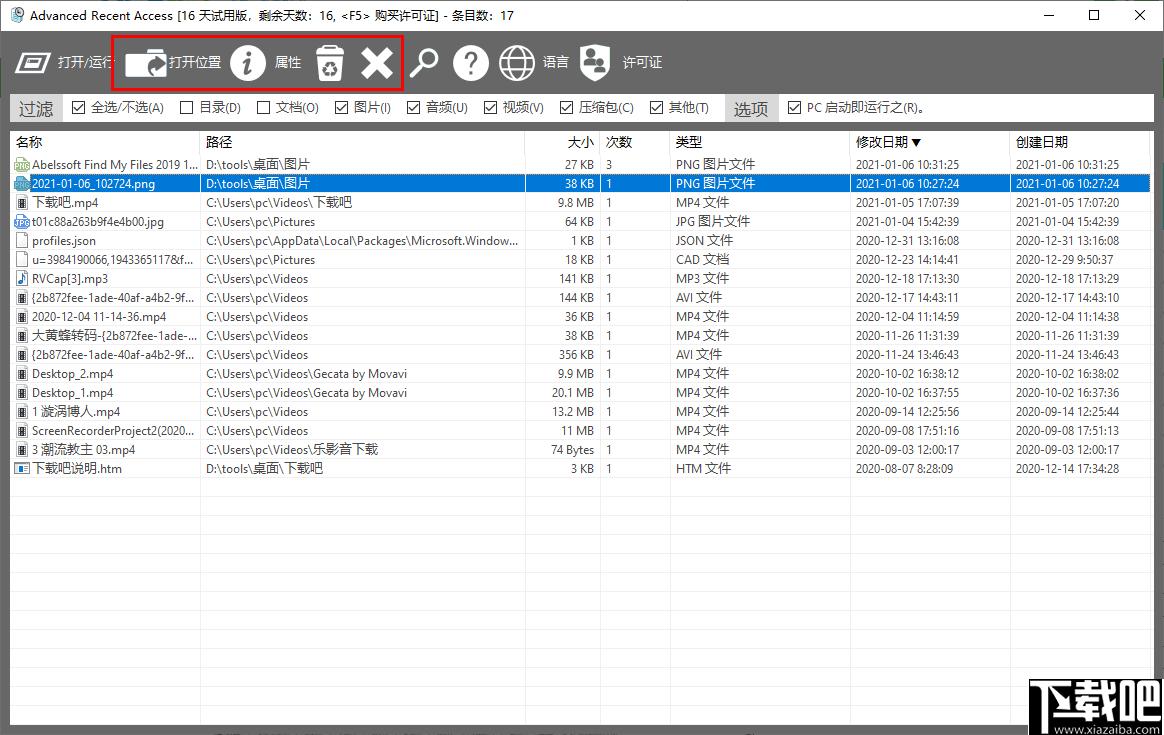
Task: Sort by 修改日期 column header
Action: coord(929,142)
